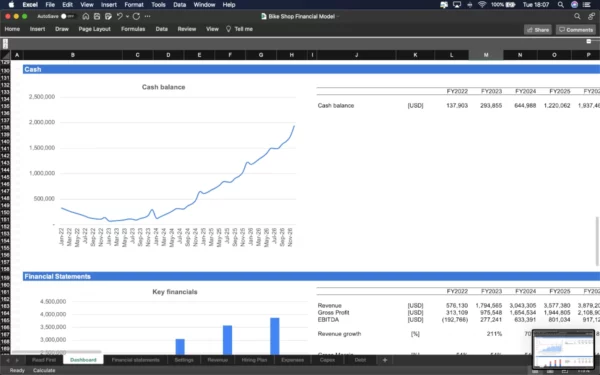Open the more options ellipsis in the title bar
Screen dimensions: 600x375
[147, 16]
